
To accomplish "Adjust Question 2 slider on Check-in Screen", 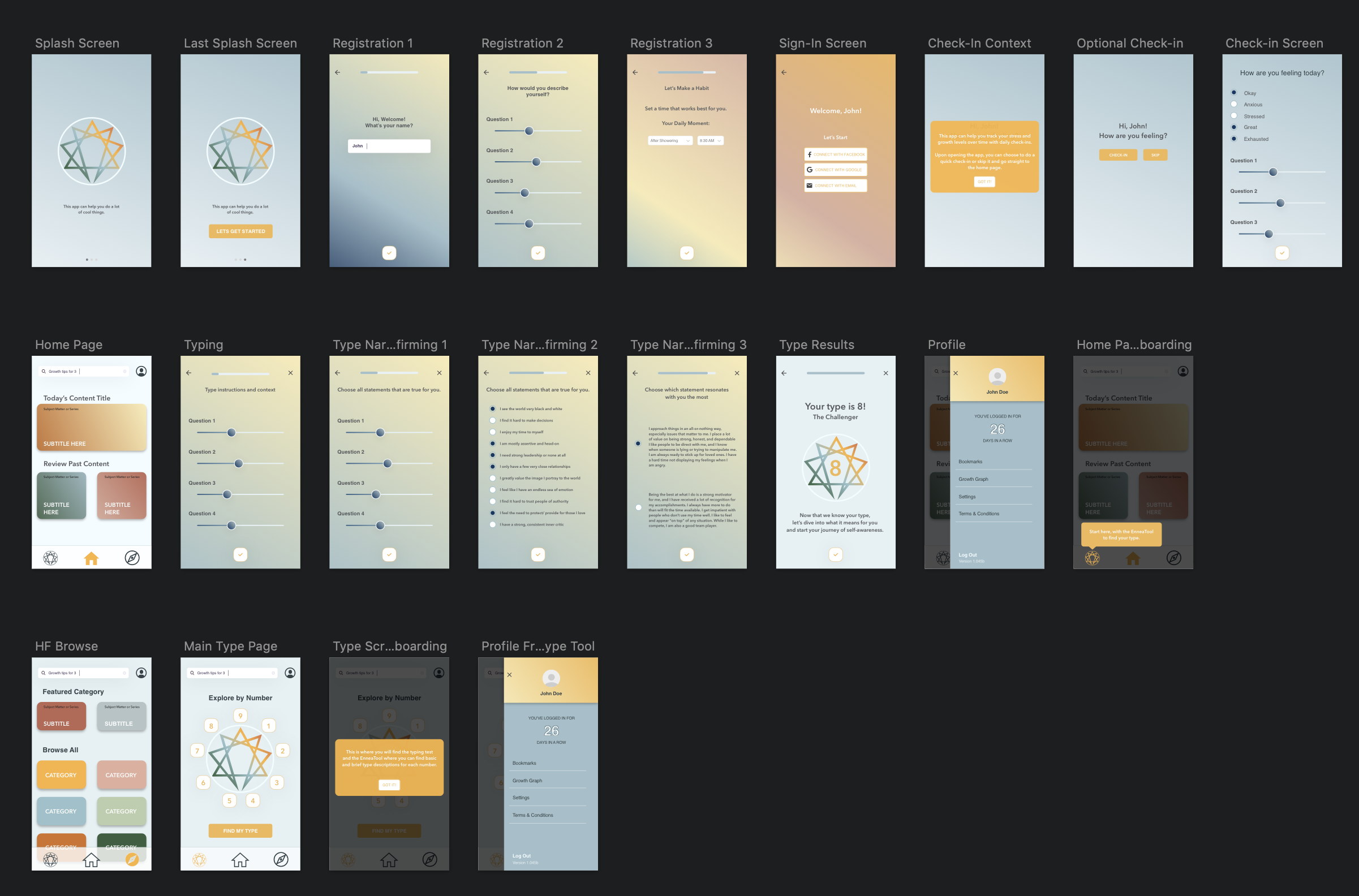I will [x=1280, y=203].
